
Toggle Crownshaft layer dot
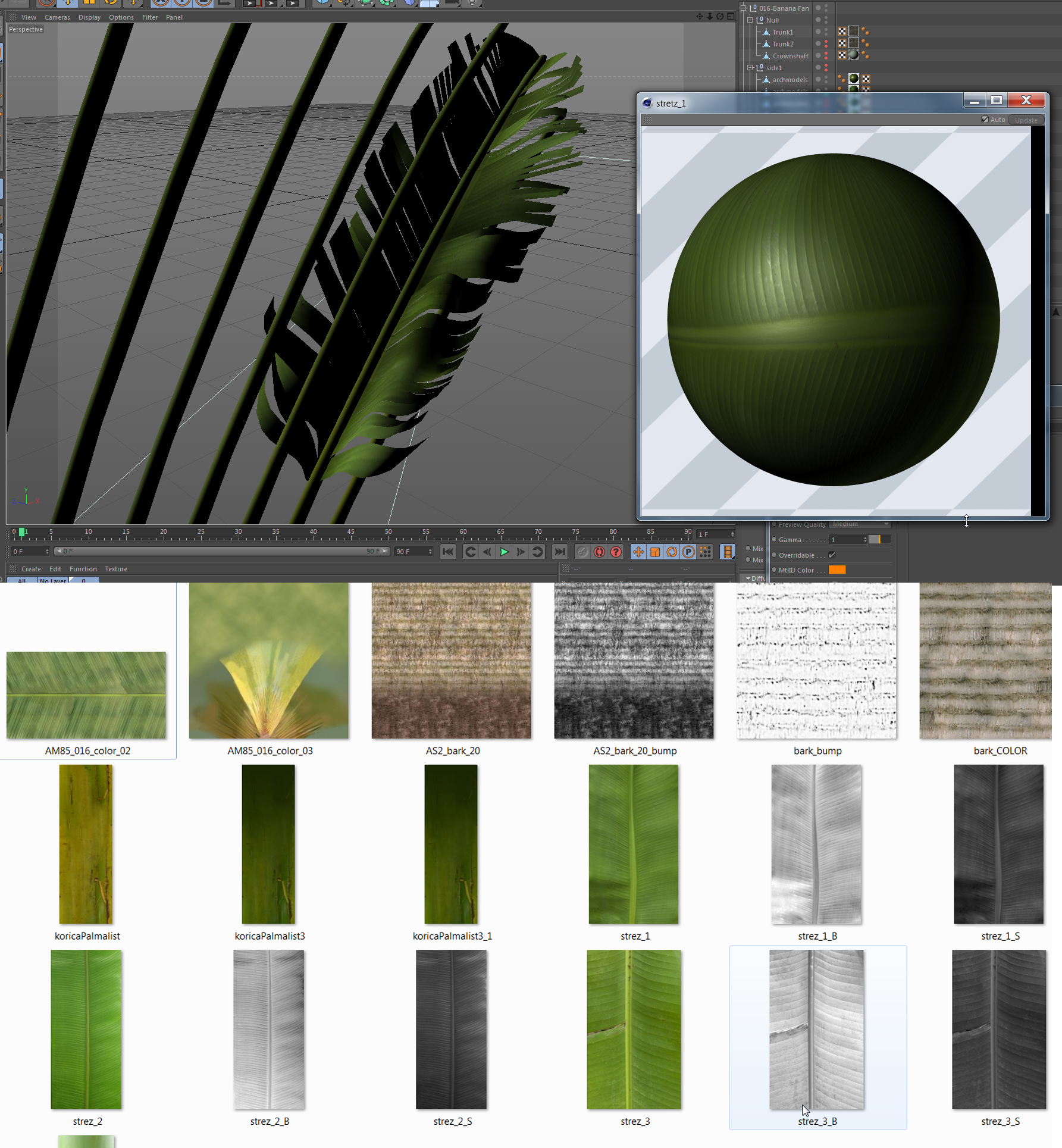point(818,55)
